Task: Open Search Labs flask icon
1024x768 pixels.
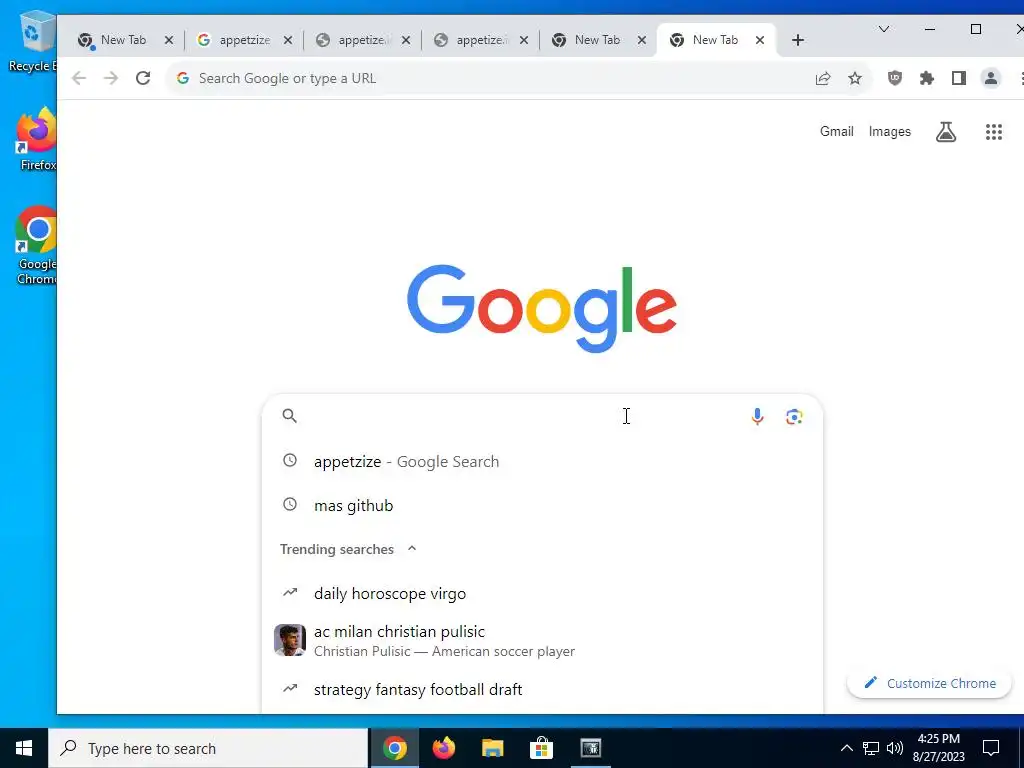Action: pyautogui.click(x=946, y=132)
